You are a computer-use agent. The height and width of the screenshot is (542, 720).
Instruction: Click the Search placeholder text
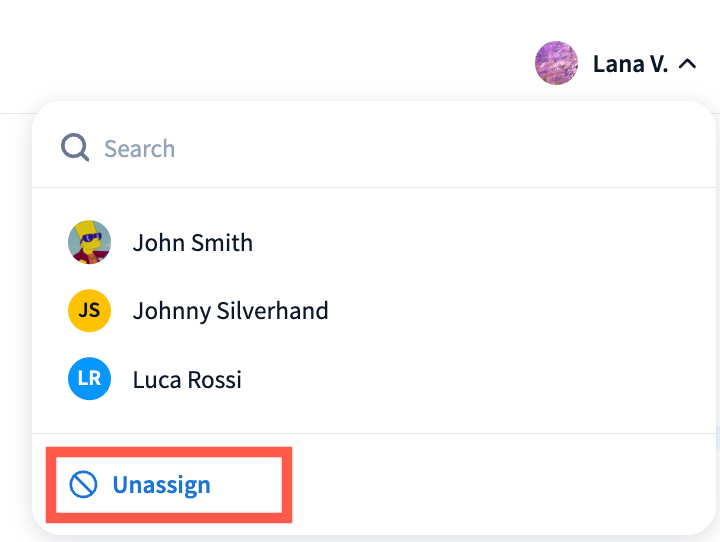[x=139, y=149]
